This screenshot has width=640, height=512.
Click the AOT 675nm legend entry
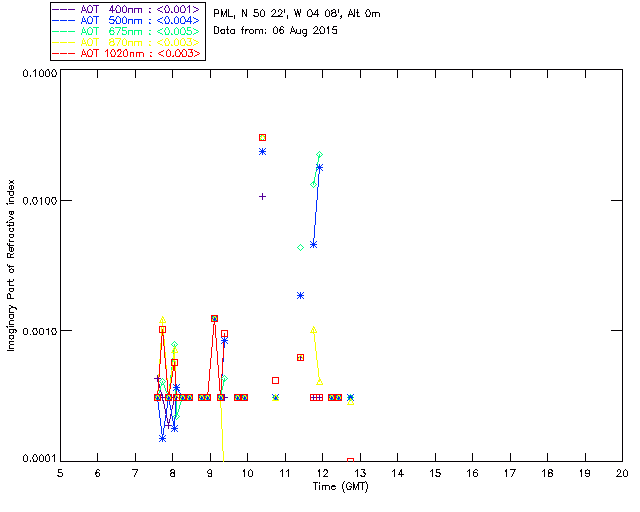[127, 31]
